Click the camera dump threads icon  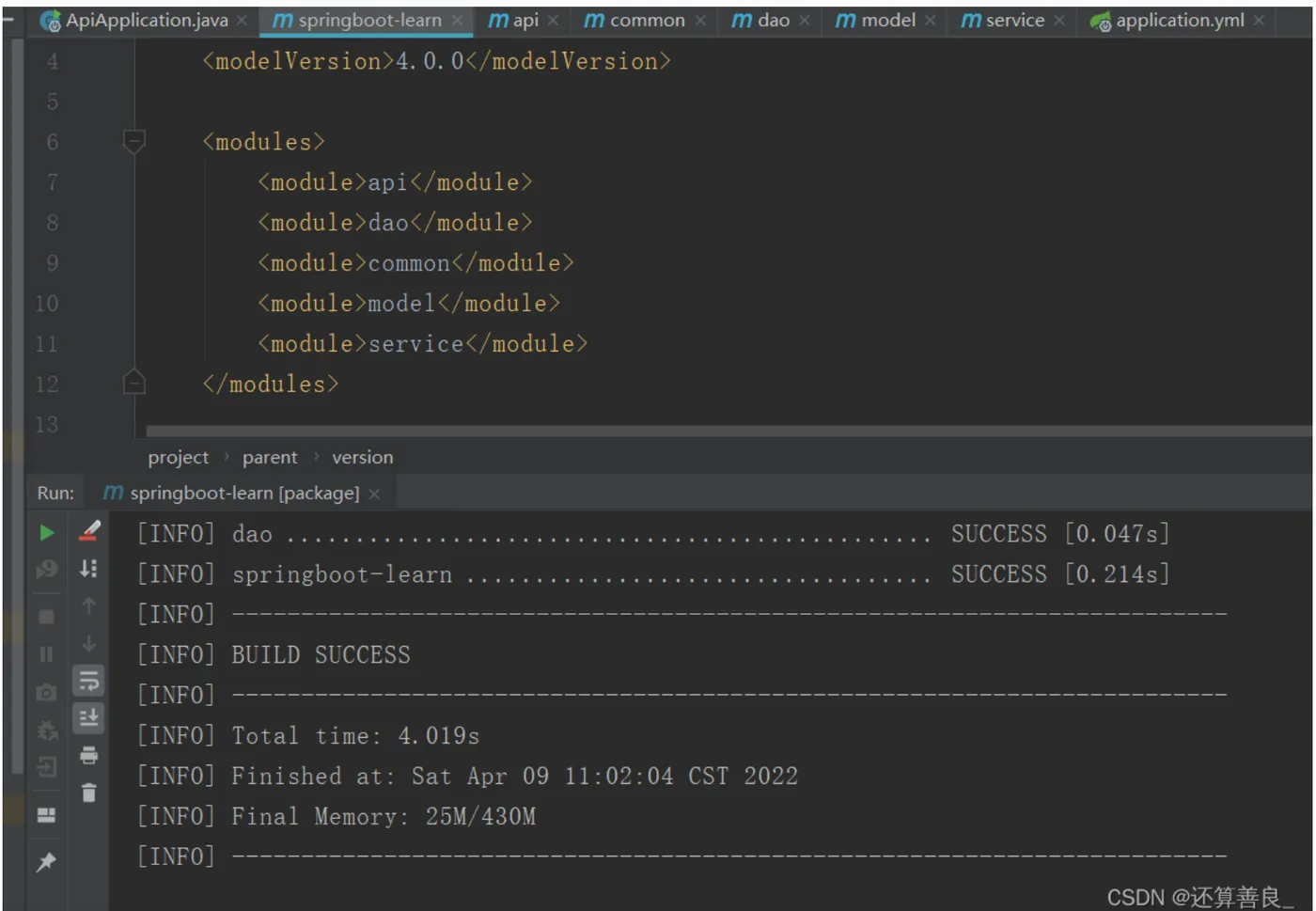[x=46, y=693]
